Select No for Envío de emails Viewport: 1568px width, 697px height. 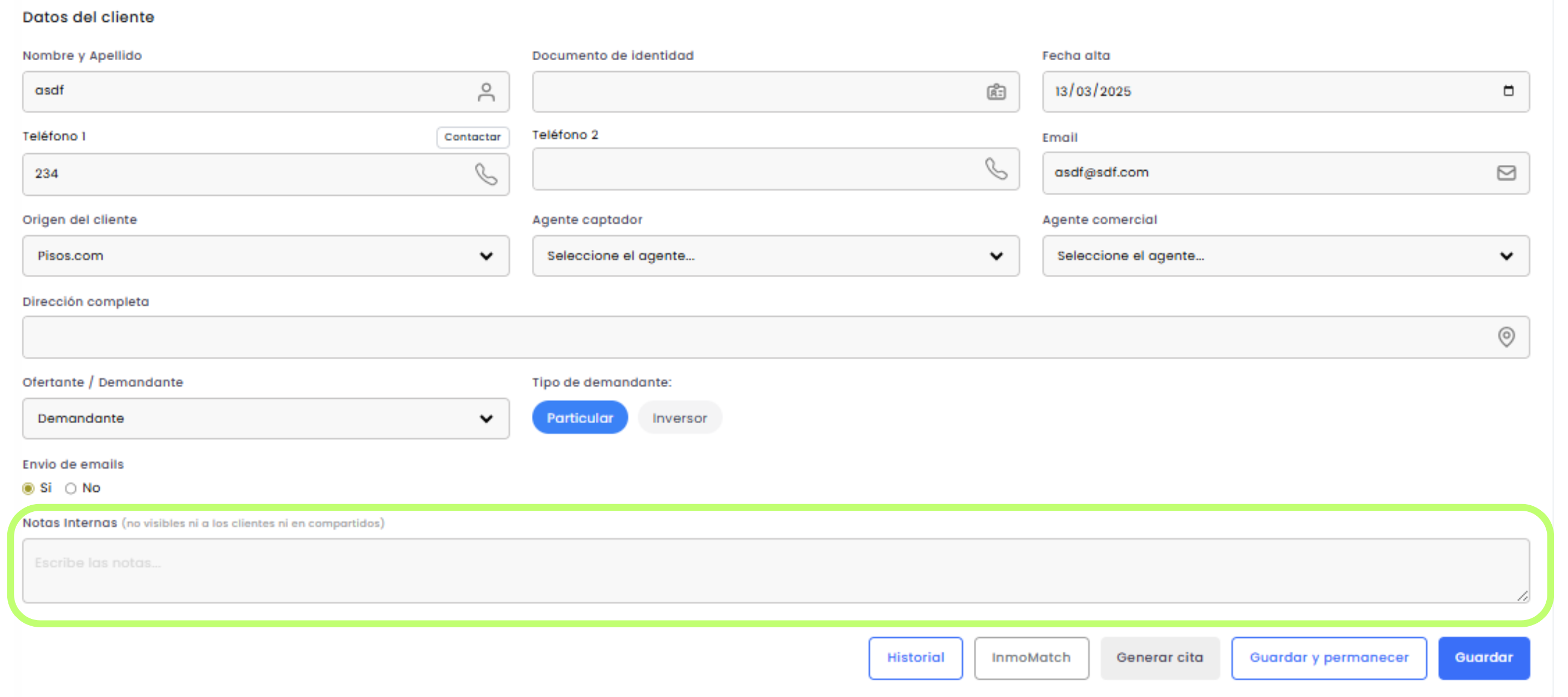point(71,488)
